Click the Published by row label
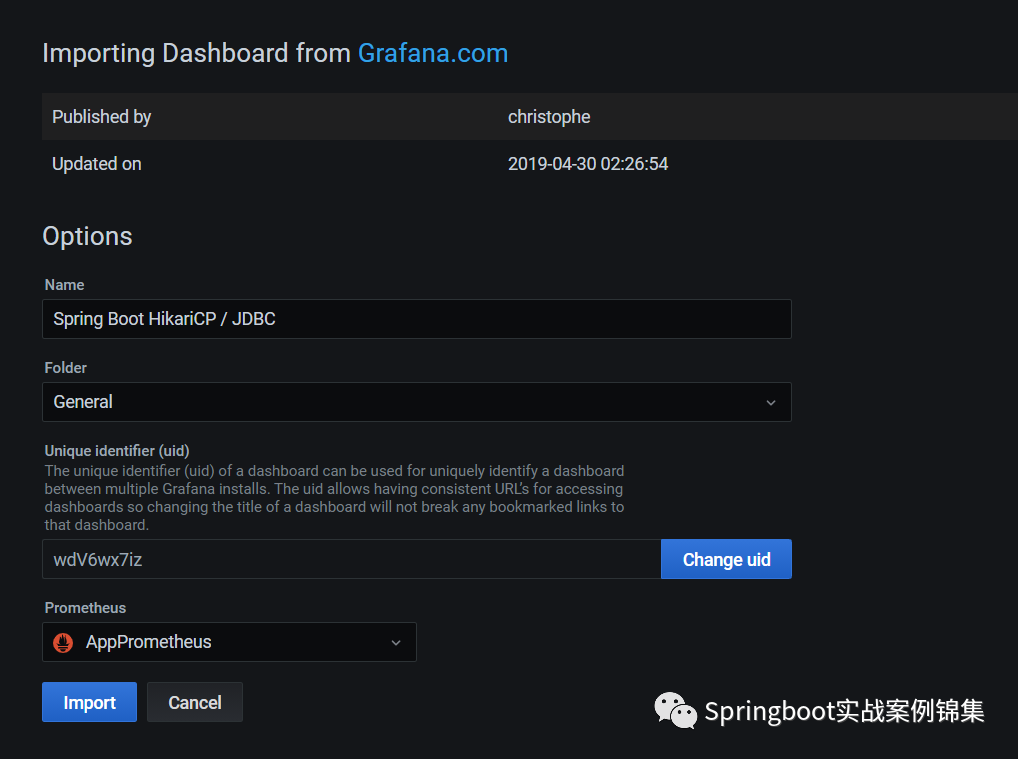The height and width of the screenshot is (759, 1018). click(x=101, y=117)
